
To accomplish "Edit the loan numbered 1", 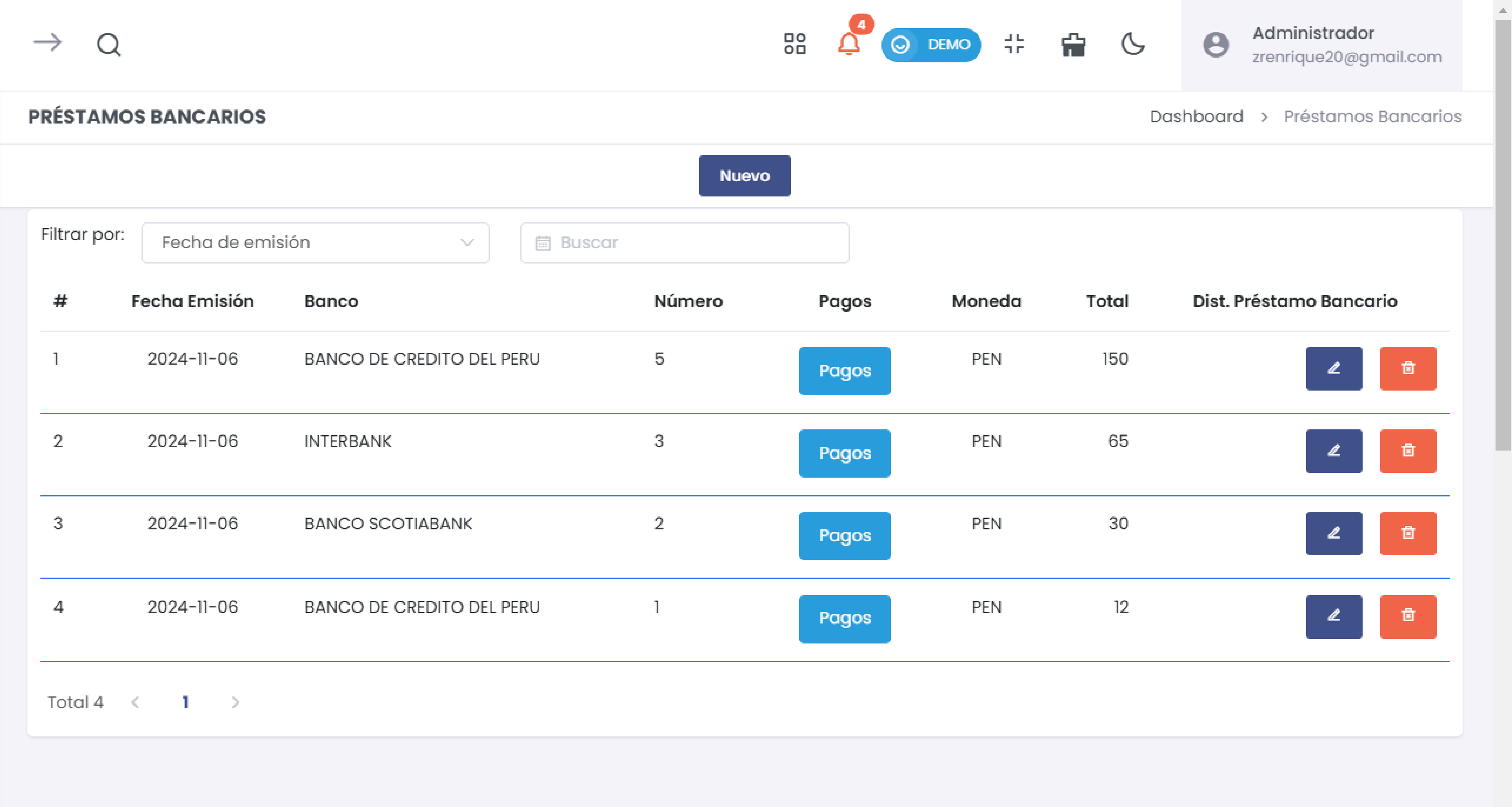I will tap(1334, 617).
